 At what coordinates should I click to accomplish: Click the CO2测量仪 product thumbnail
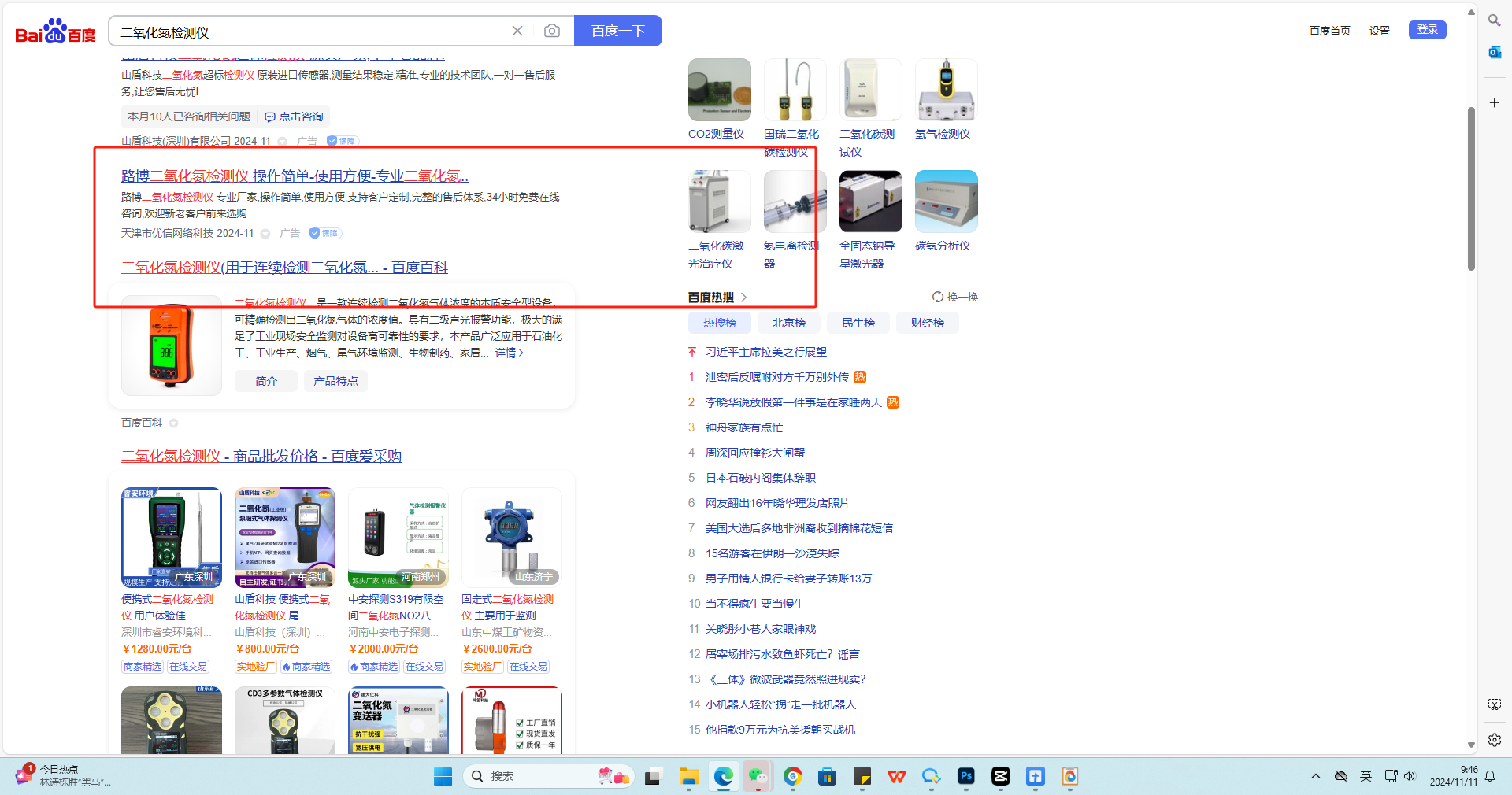[x=719, y=90]
